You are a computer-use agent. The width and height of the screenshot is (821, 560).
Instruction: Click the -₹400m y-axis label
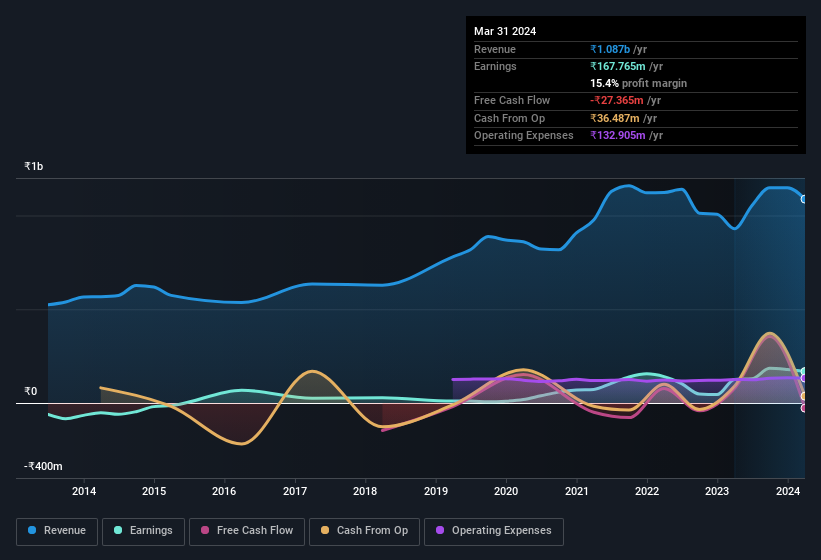(x=43, y=466)
